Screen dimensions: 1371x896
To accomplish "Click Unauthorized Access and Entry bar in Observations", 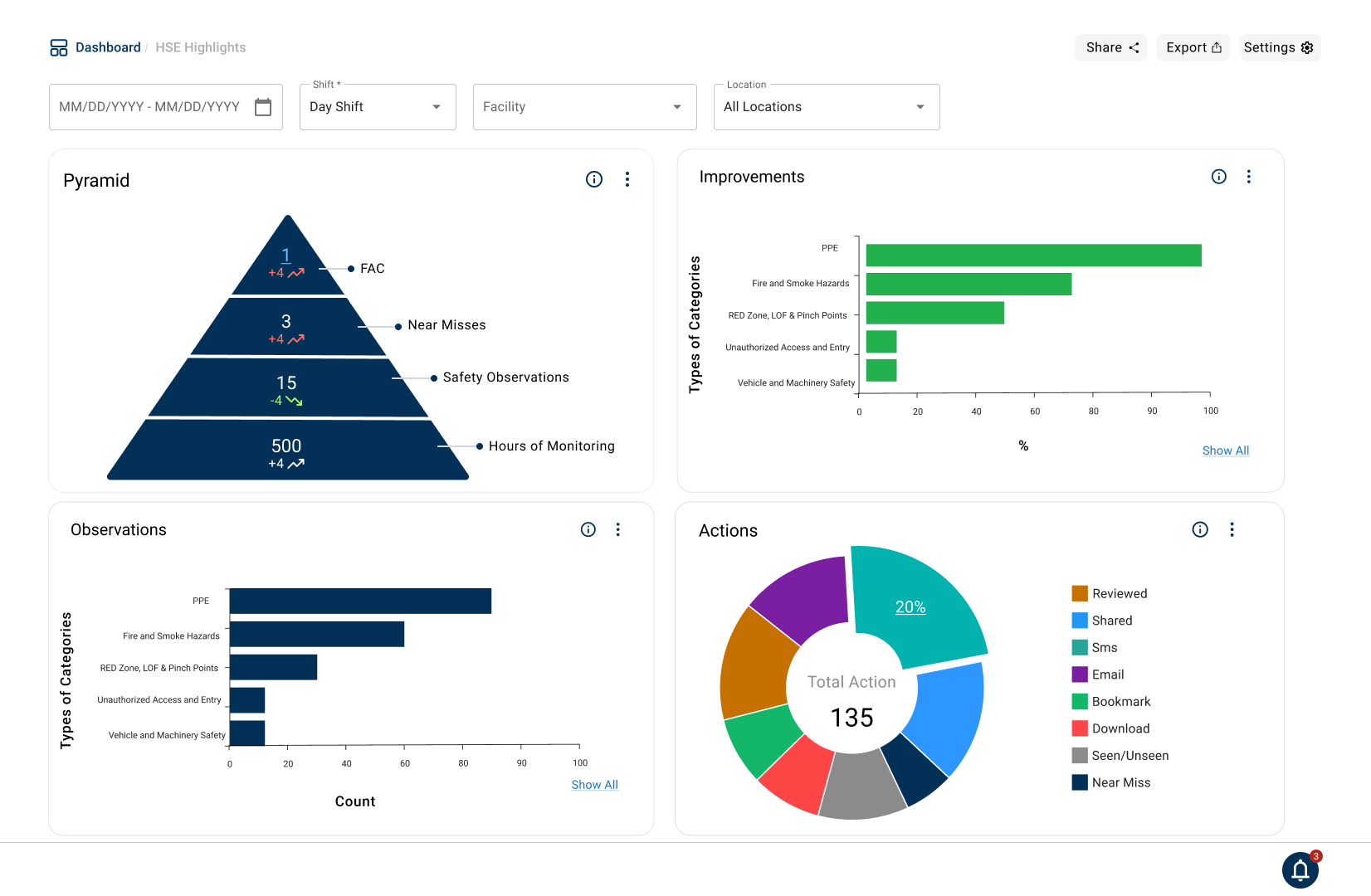I will coord(247,700).
